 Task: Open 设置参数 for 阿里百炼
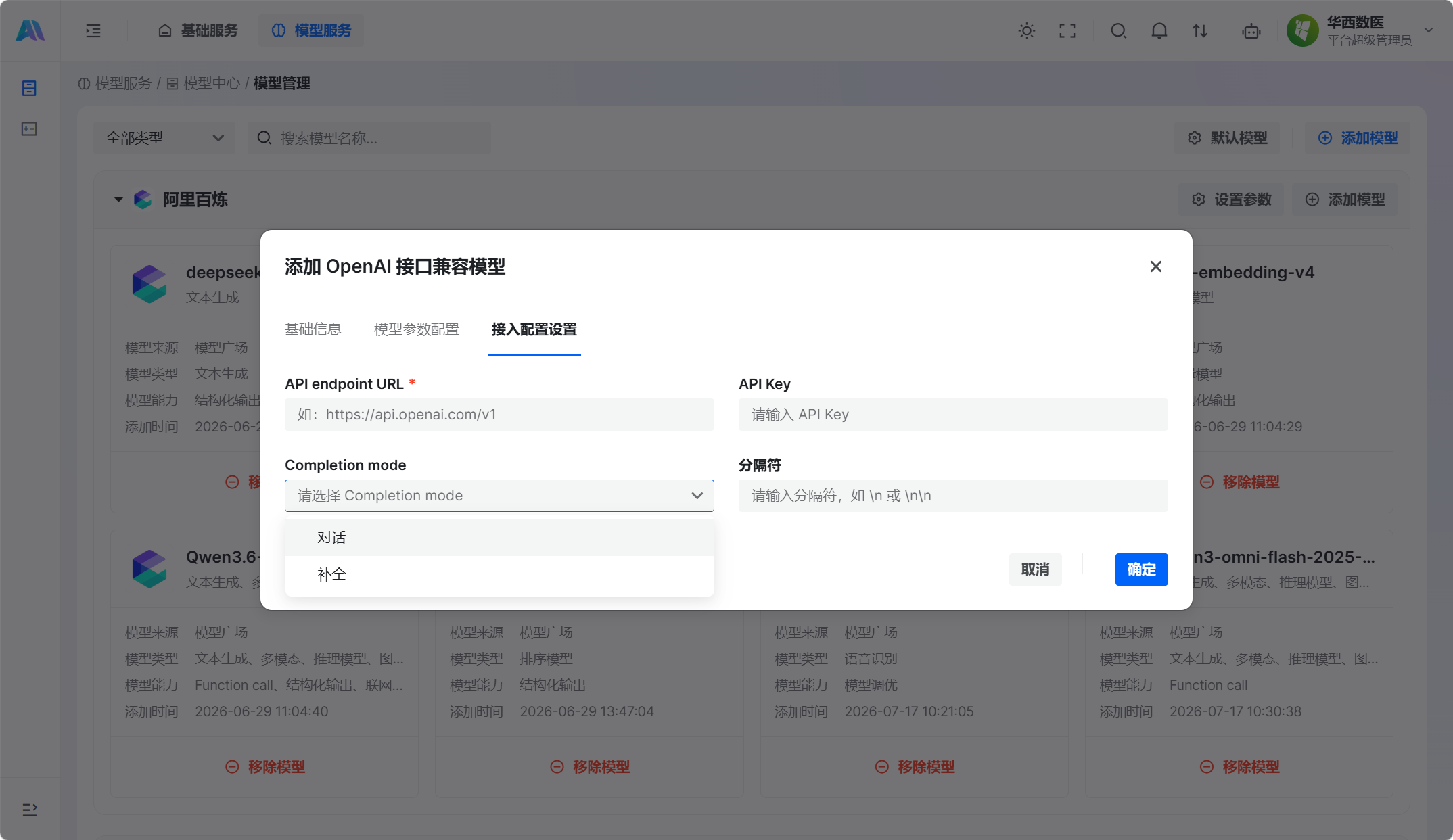pyautogui.click(x=1232, y=200)
